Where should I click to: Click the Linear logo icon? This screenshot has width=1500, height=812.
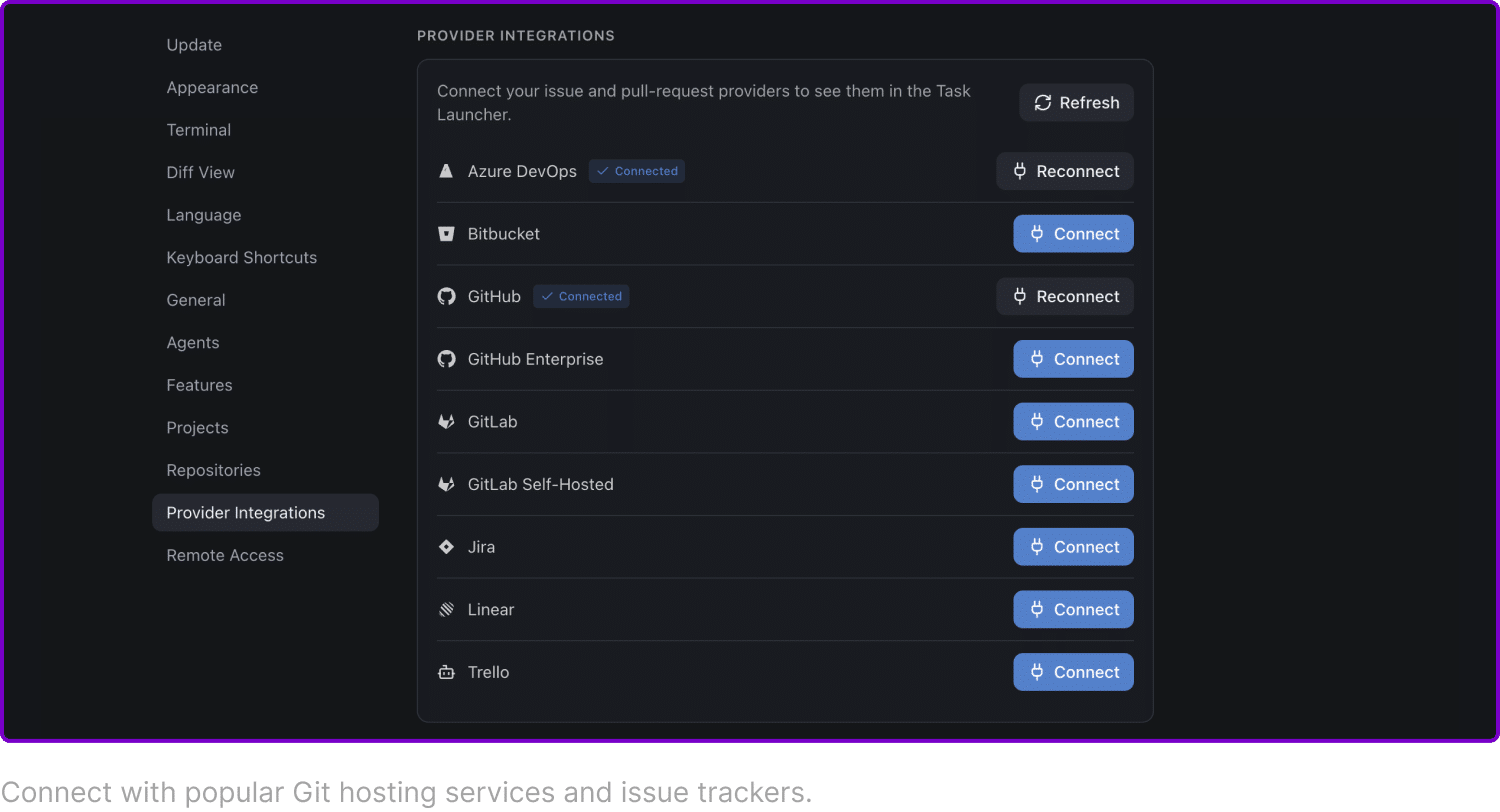click(446, 609)
